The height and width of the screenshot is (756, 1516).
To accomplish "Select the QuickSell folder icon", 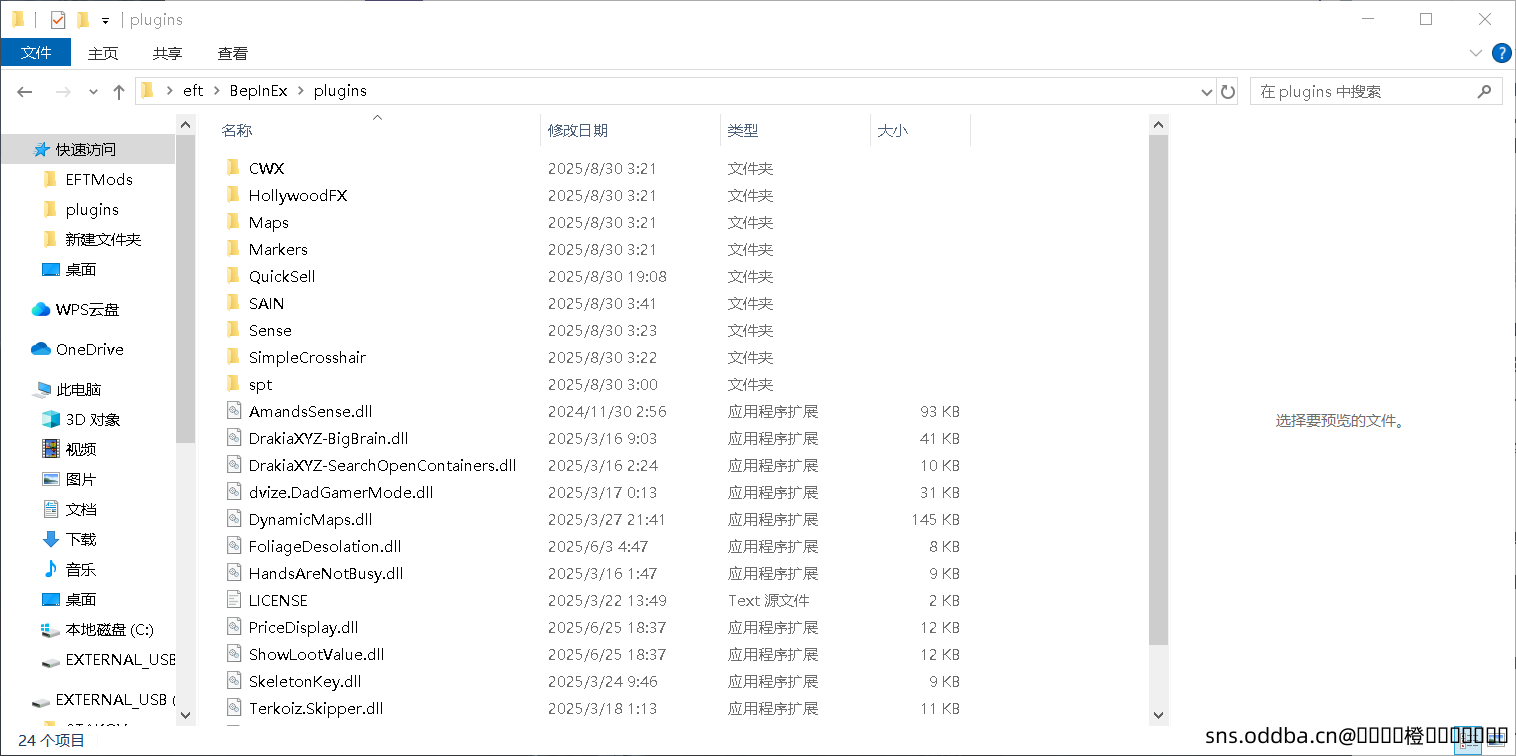I will pos(233,275).
